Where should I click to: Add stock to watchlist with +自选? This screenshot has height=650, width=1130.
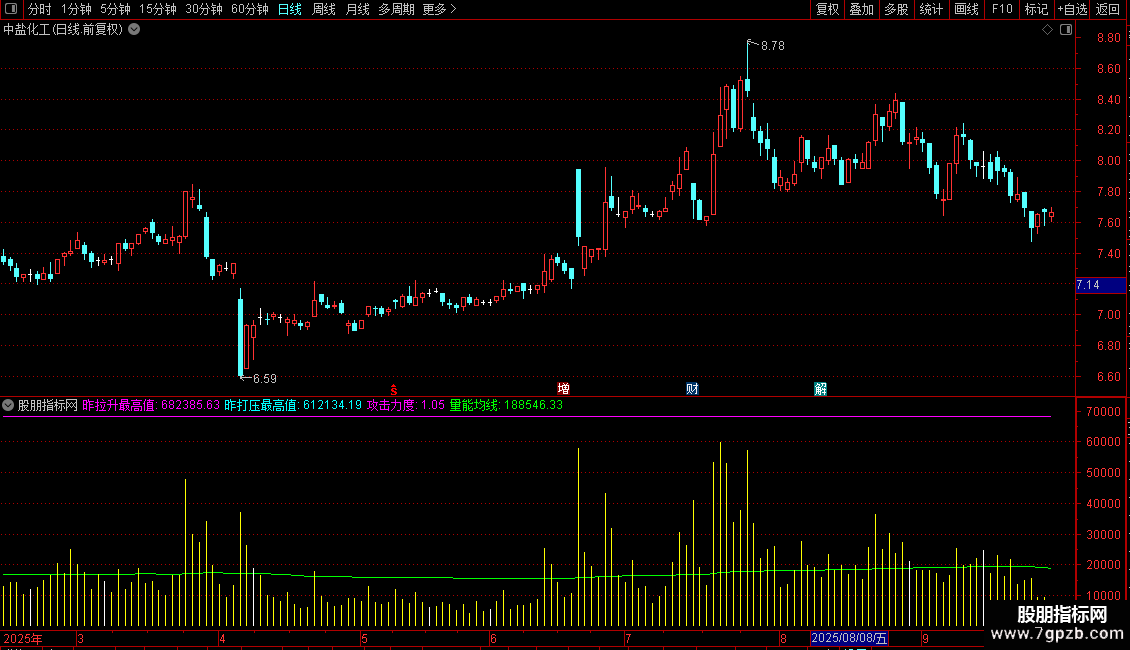click(x=1072, y=9)
